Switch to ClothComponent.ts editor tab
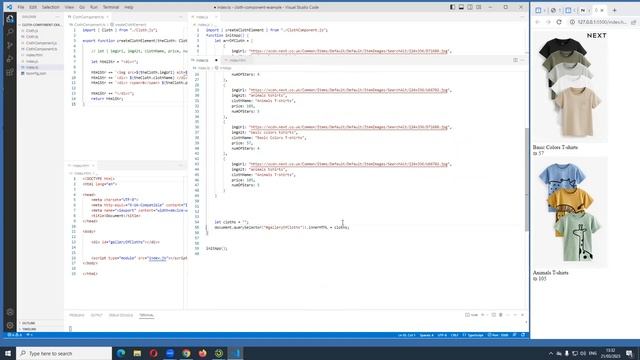Viewport: 640px width, 360px height. tap(88, 17)
